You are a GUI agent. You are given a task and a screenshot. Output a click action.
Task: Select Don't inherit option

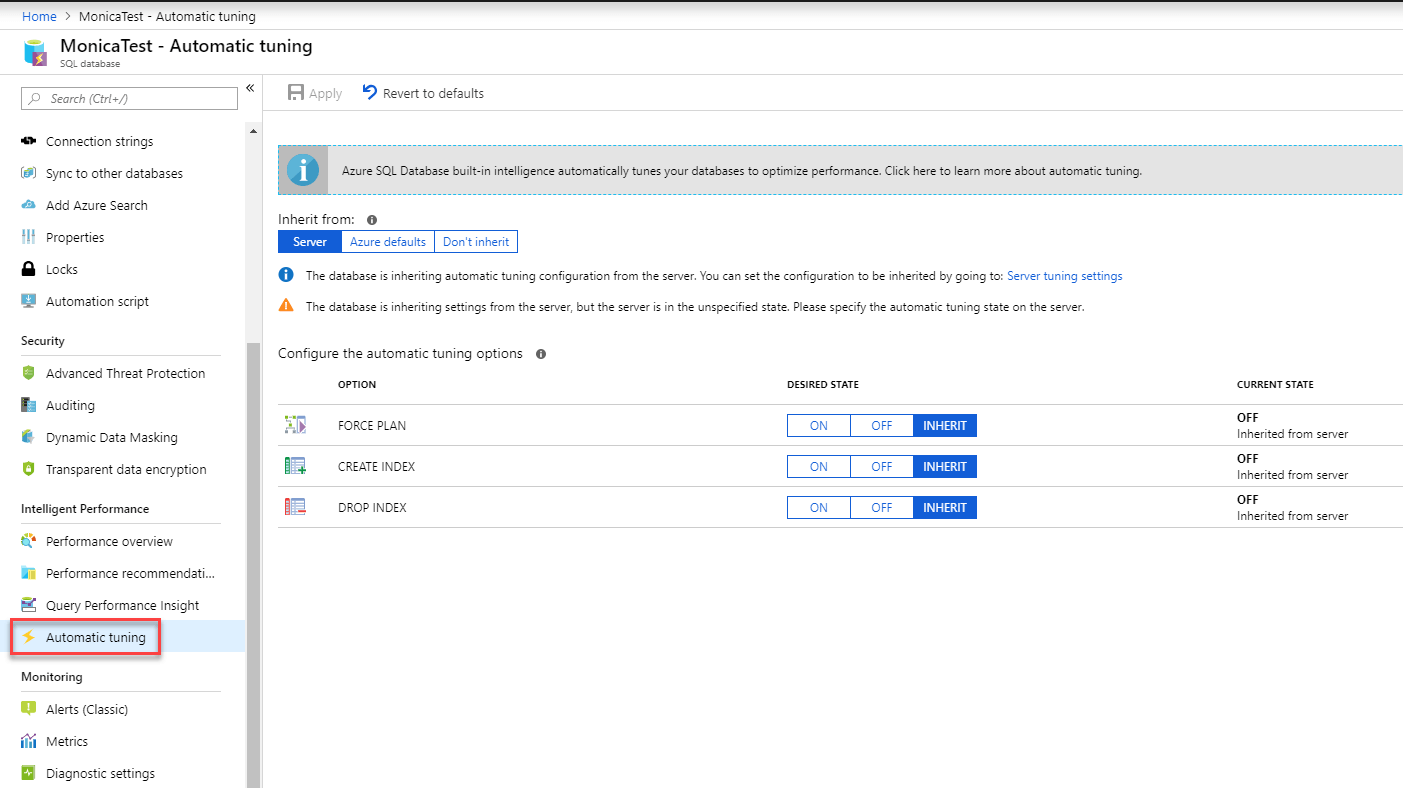[476, 242]
